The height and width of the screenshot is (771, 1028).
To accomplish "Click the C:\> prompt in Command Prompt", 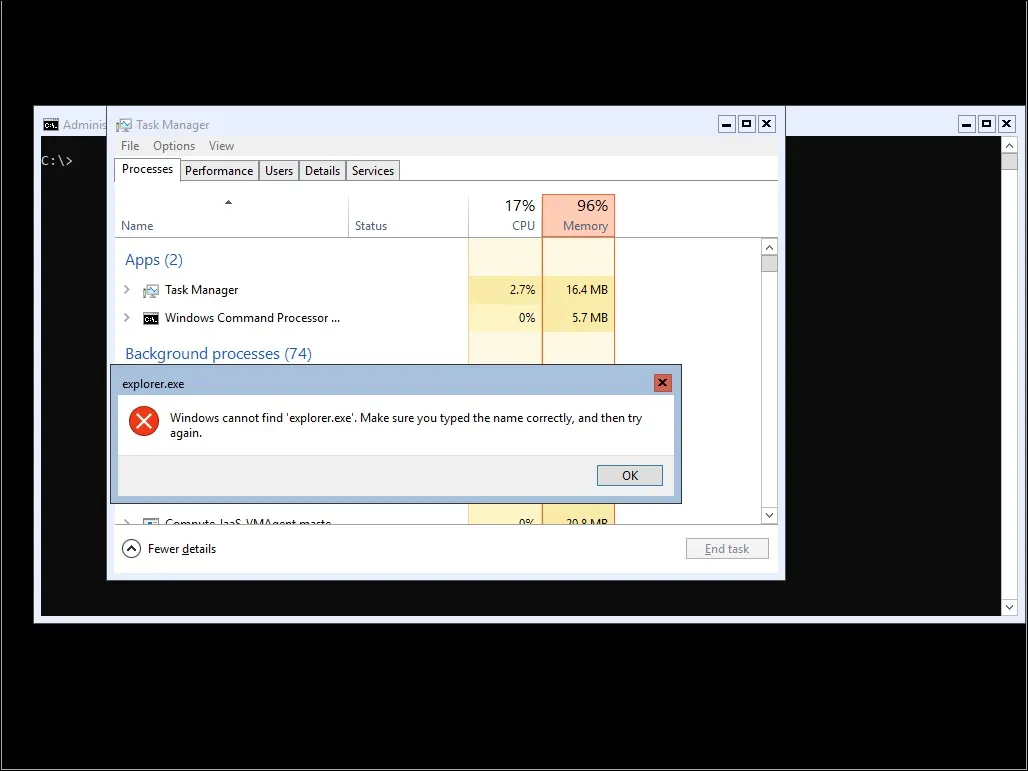I will point(57,160).
